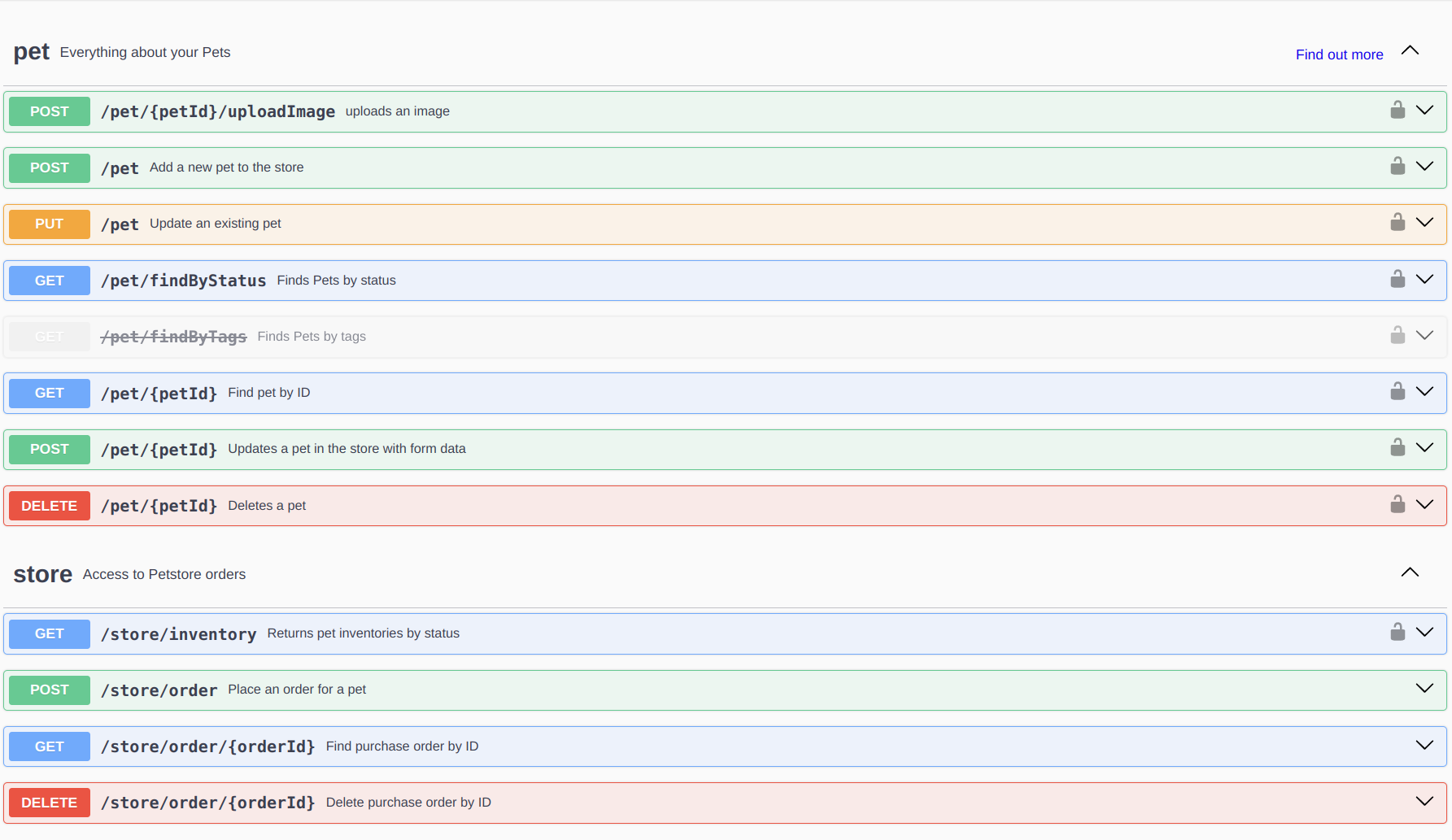This screenshot has width=1452, height=840.
Task: Expand the uploads an image operation chevron
Action: pyautogui.click(x=1424, y=110)
